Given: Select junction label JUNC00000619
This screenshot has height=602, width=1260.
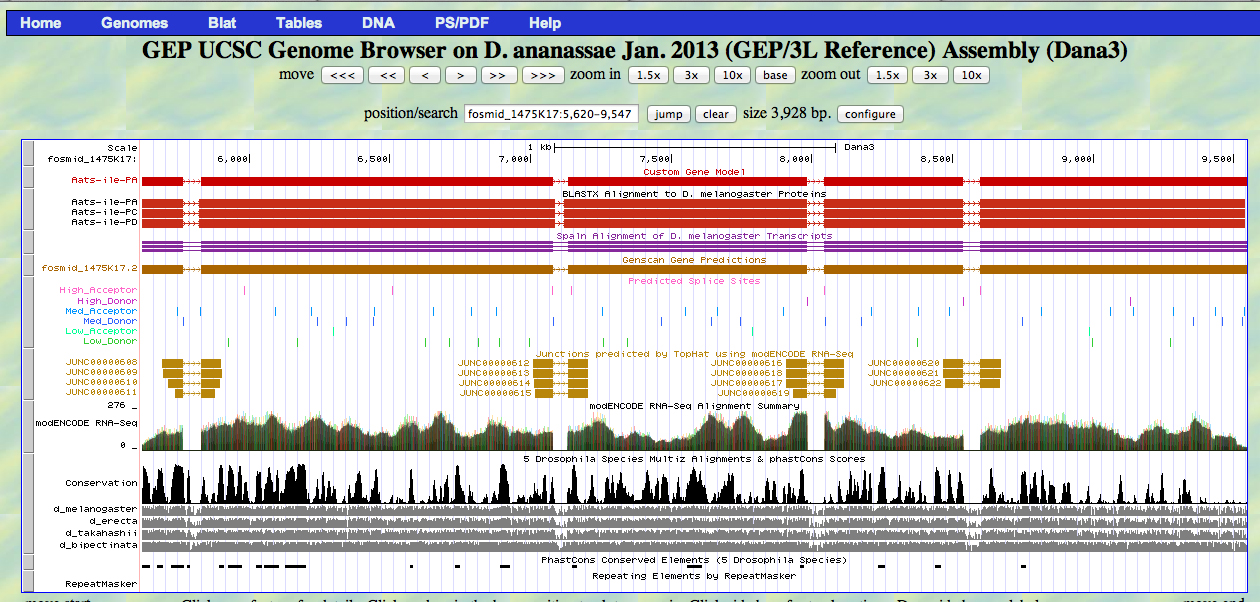Looking at the screenshot, I should (753, 393).
